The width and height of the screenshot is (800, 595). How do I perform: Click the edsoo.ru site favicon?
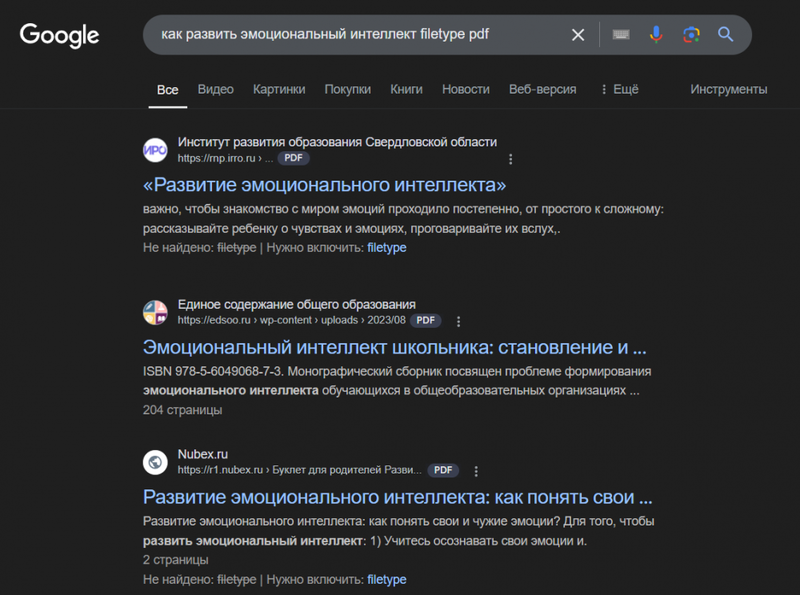[x=155, y=312]
